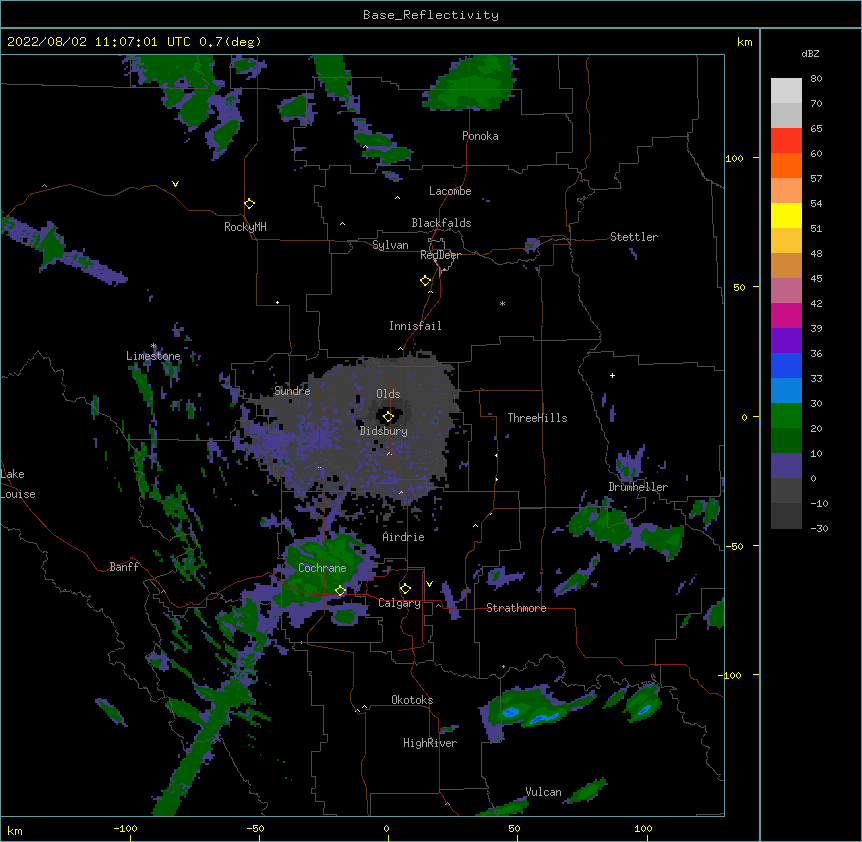Click the green echo north of Ponoka
This screenshot has height=842, width=862.
pos(470,82)
